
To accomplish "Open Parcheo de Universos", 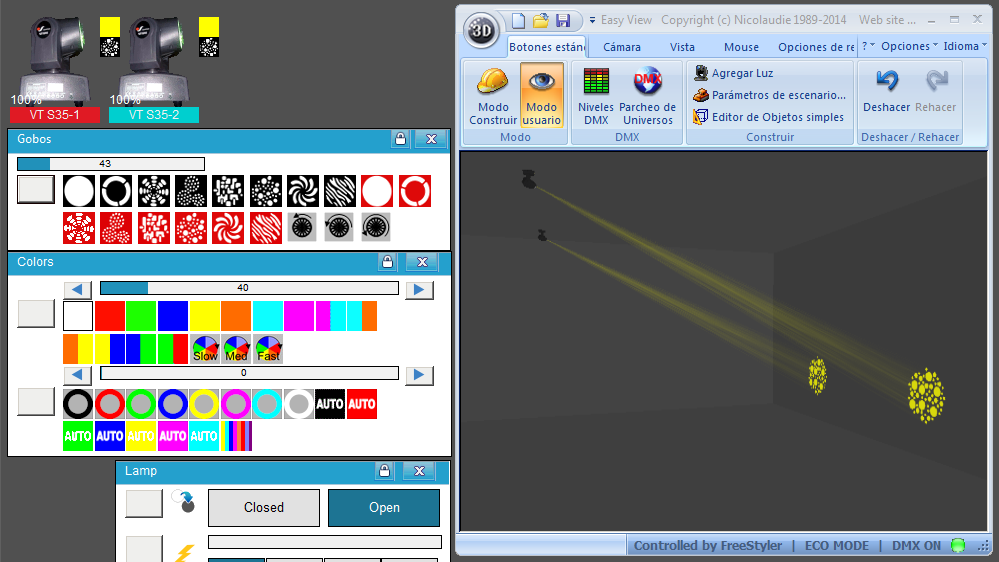I will pyautogui.click(x=647, y=96).
